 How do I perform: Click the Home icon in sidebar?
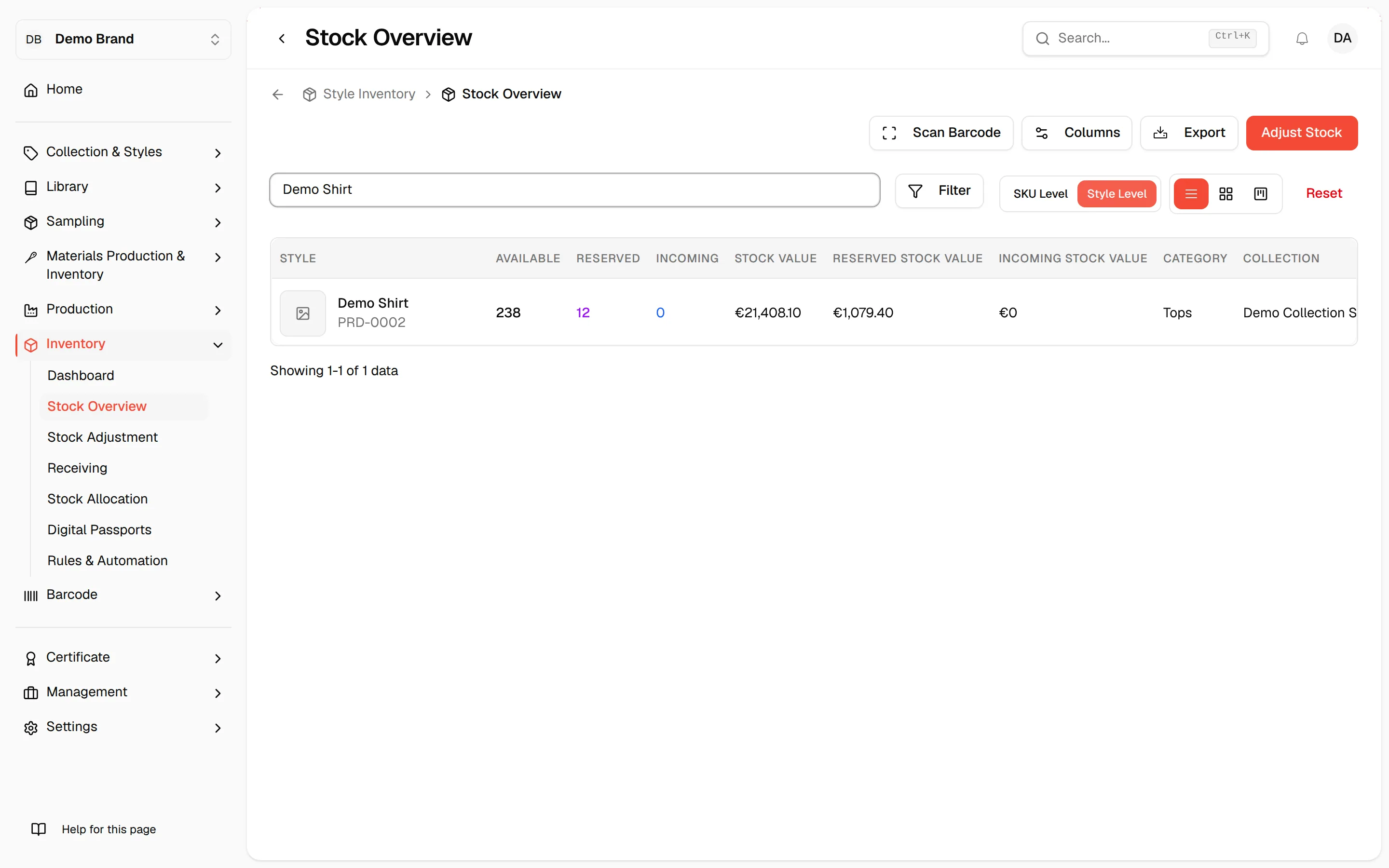click(31, 90)
